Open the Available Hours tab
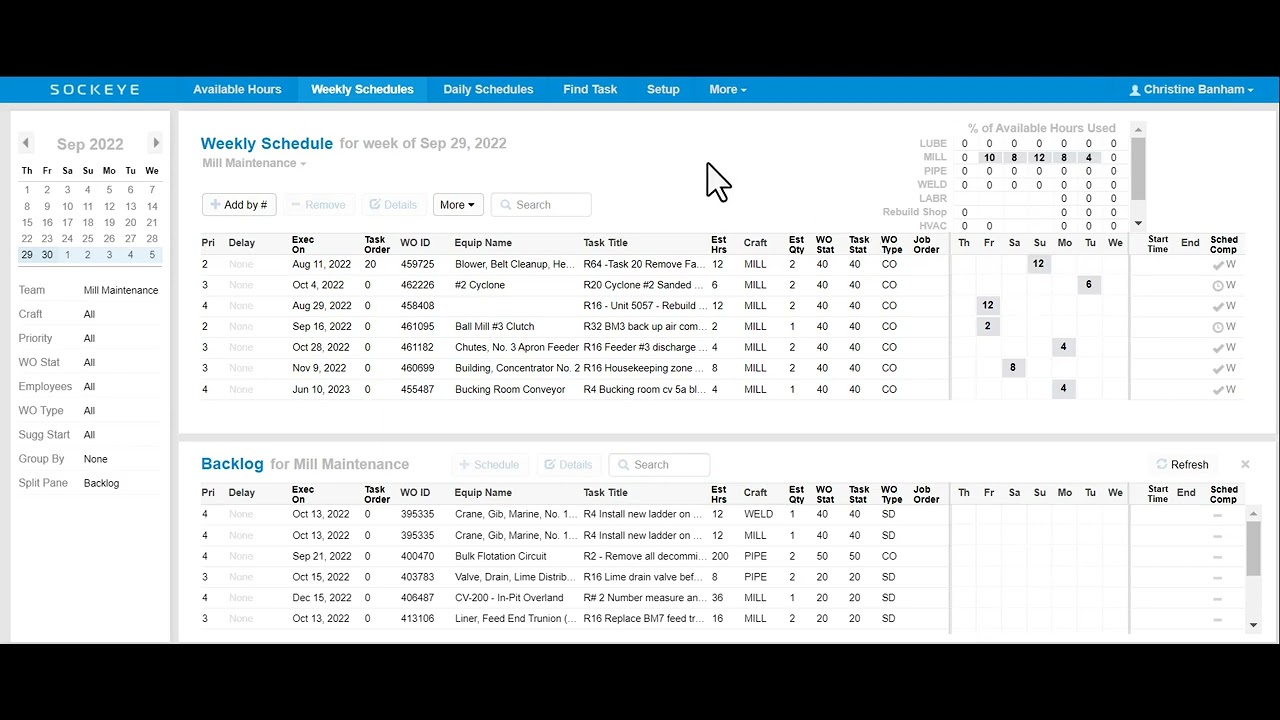 click(x=237, y=89)
